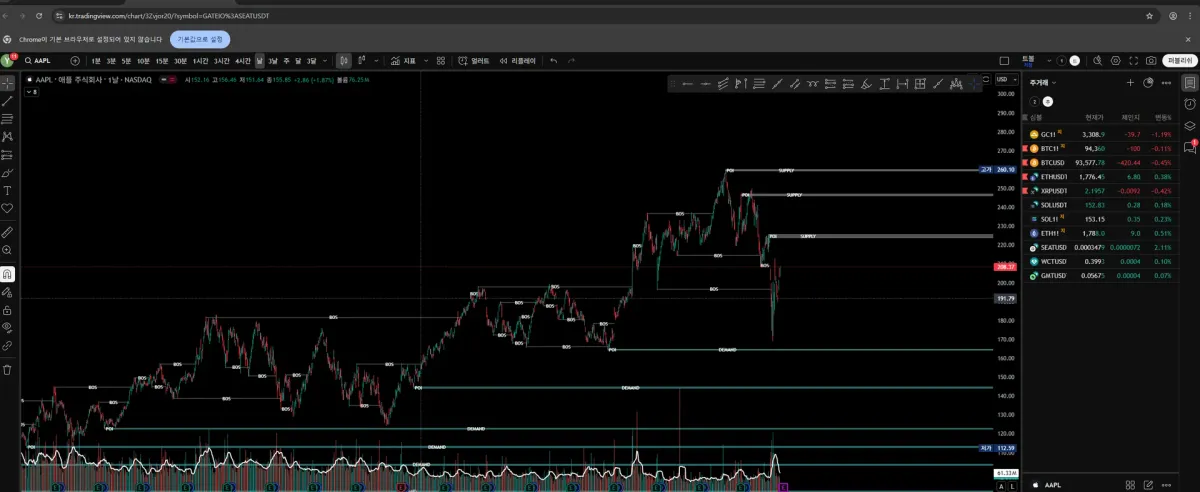
Task: Select the 15분 interval
Action: pyautogui.click(x=161, y=61)
